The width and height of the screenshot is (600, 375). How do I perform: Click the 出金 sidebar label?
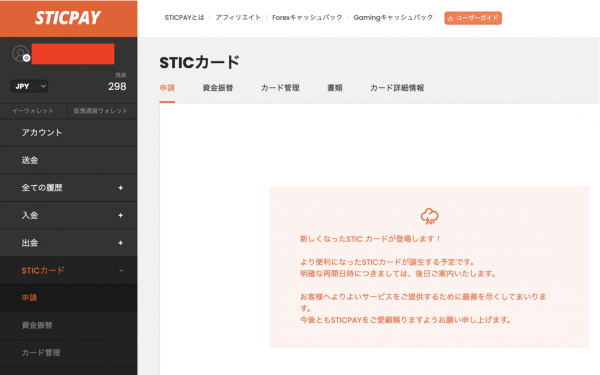30,243
